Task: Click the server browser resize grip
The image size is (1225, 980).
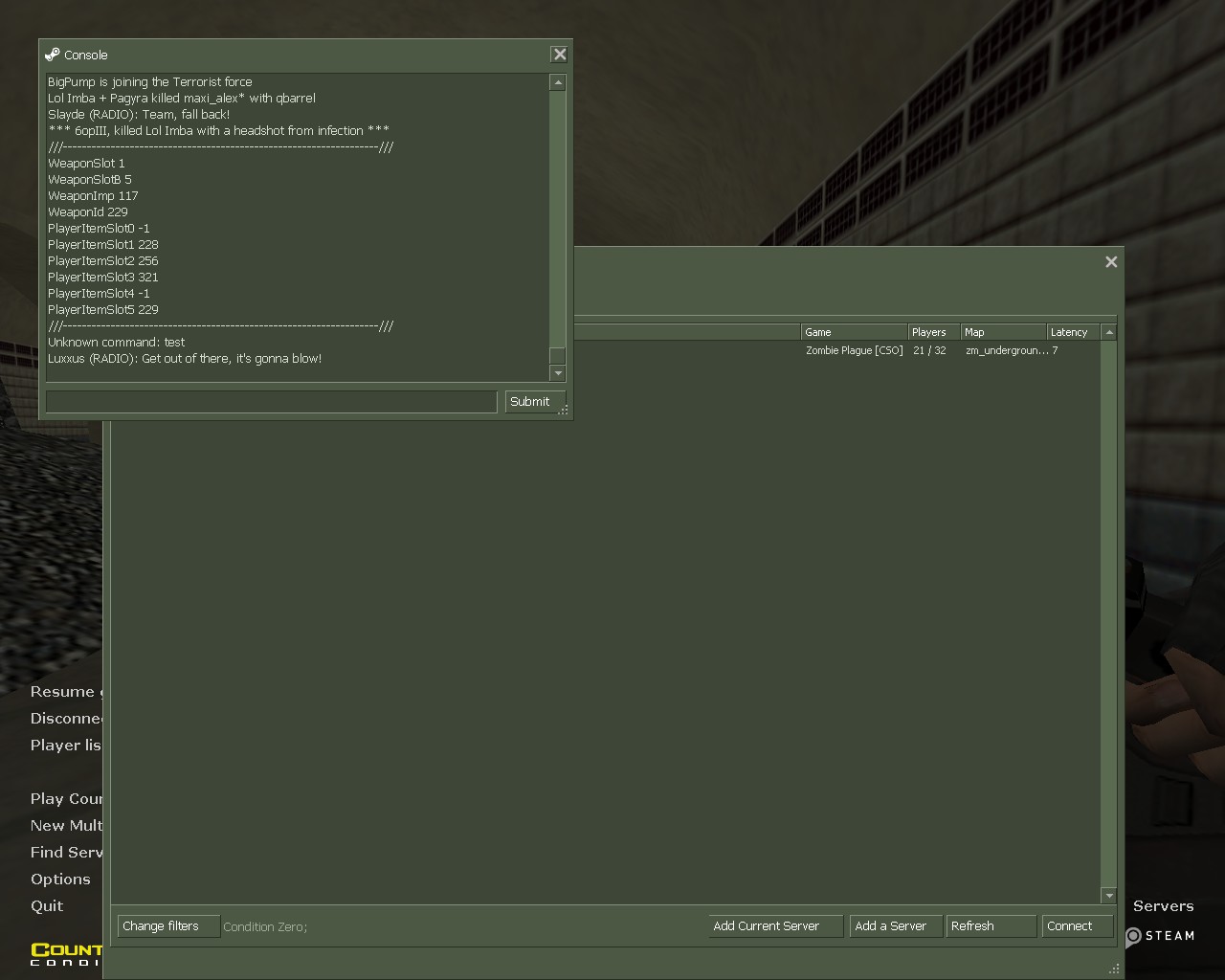Action: point(1113,969)
